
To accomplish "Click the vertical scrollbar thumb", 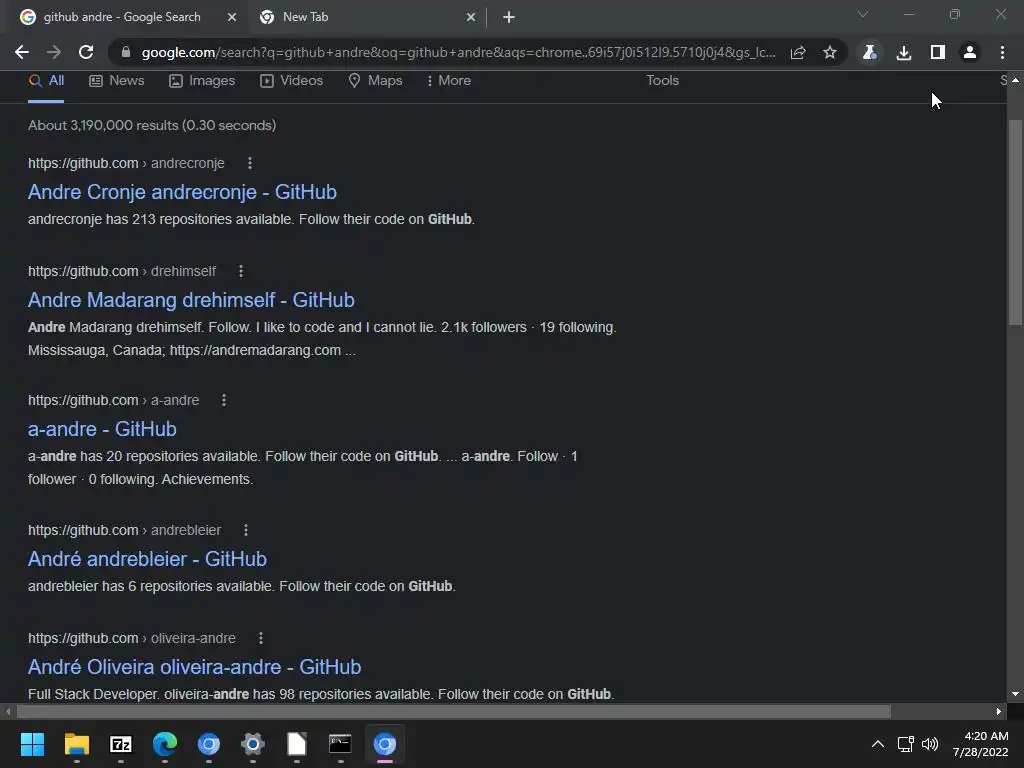I will (x=1015, y=222).
